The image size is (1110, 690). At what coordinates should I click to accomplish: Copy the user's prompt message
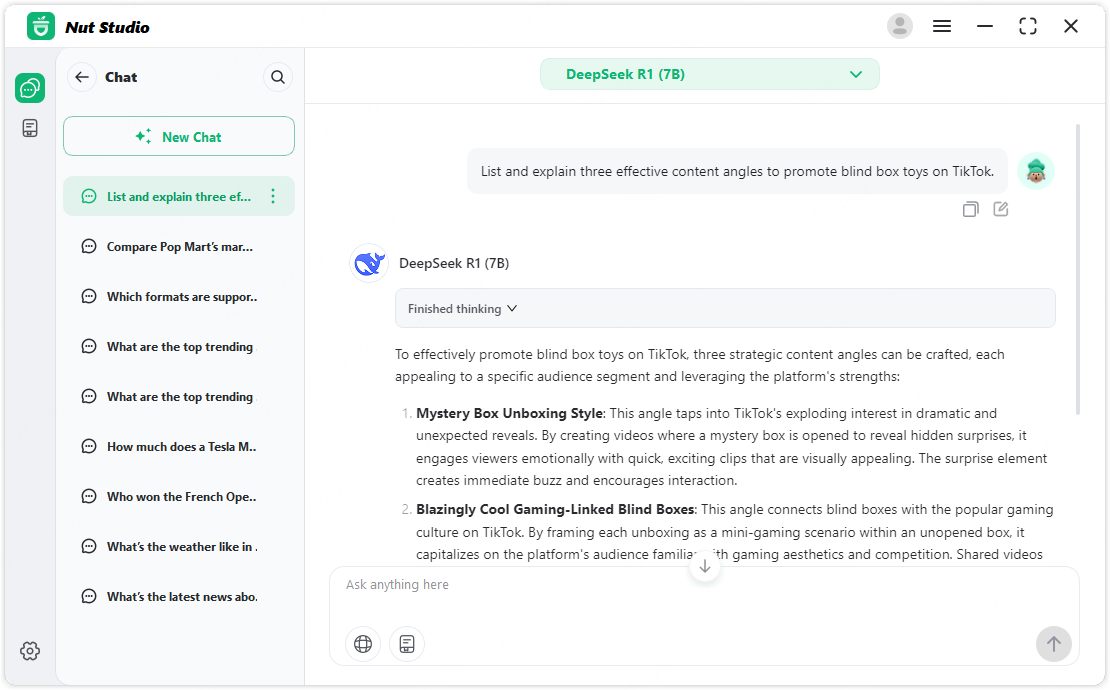coord(971,209)
